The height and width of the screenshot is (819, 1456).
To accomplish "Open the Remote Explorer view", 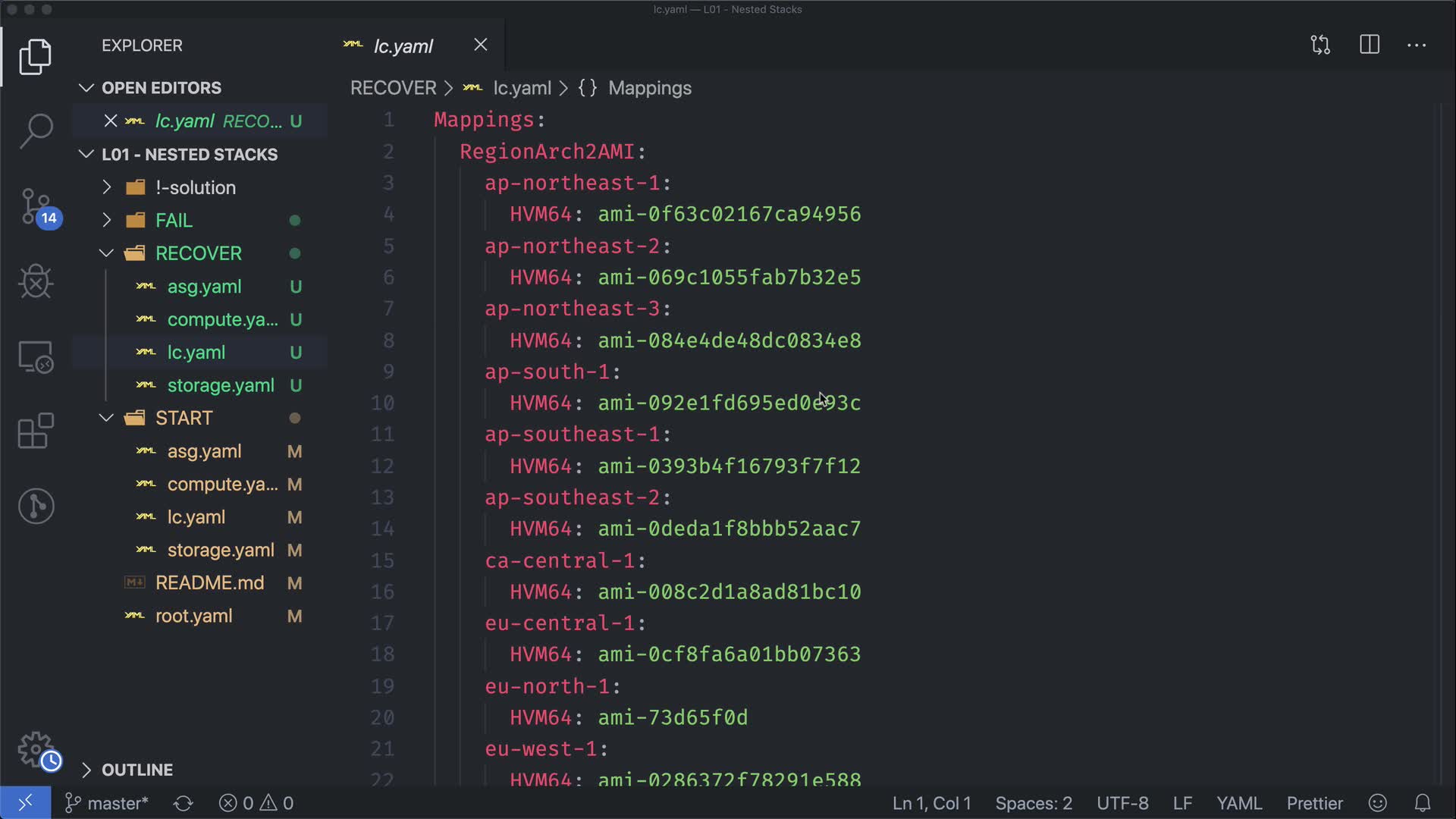I will 36,356.
